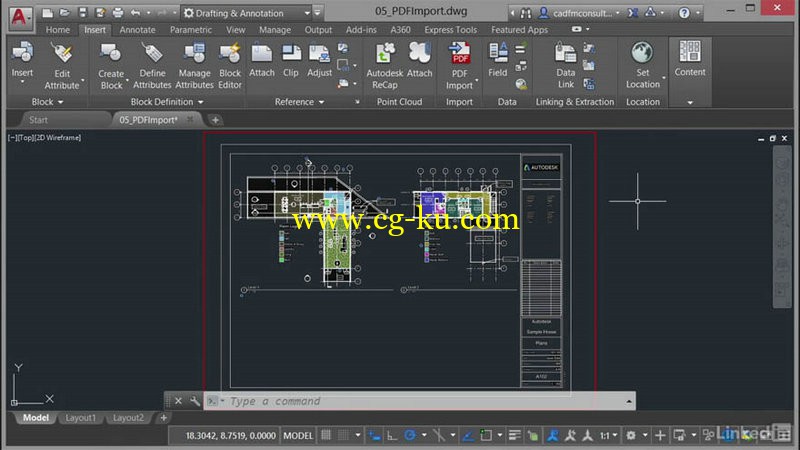800x450 pixels.
Task: Click the New file icon
Action: pyautogui.click(x=47, y=13)
